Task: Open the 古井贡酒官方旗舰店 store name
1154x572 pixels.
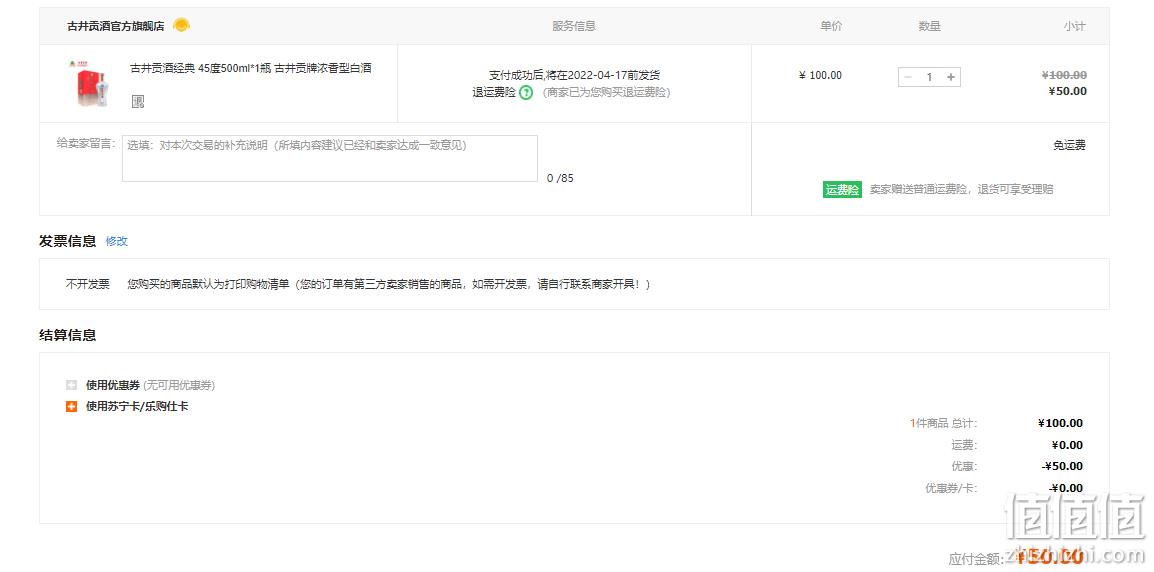Action: pyautogui.click(x=116, y=27)
